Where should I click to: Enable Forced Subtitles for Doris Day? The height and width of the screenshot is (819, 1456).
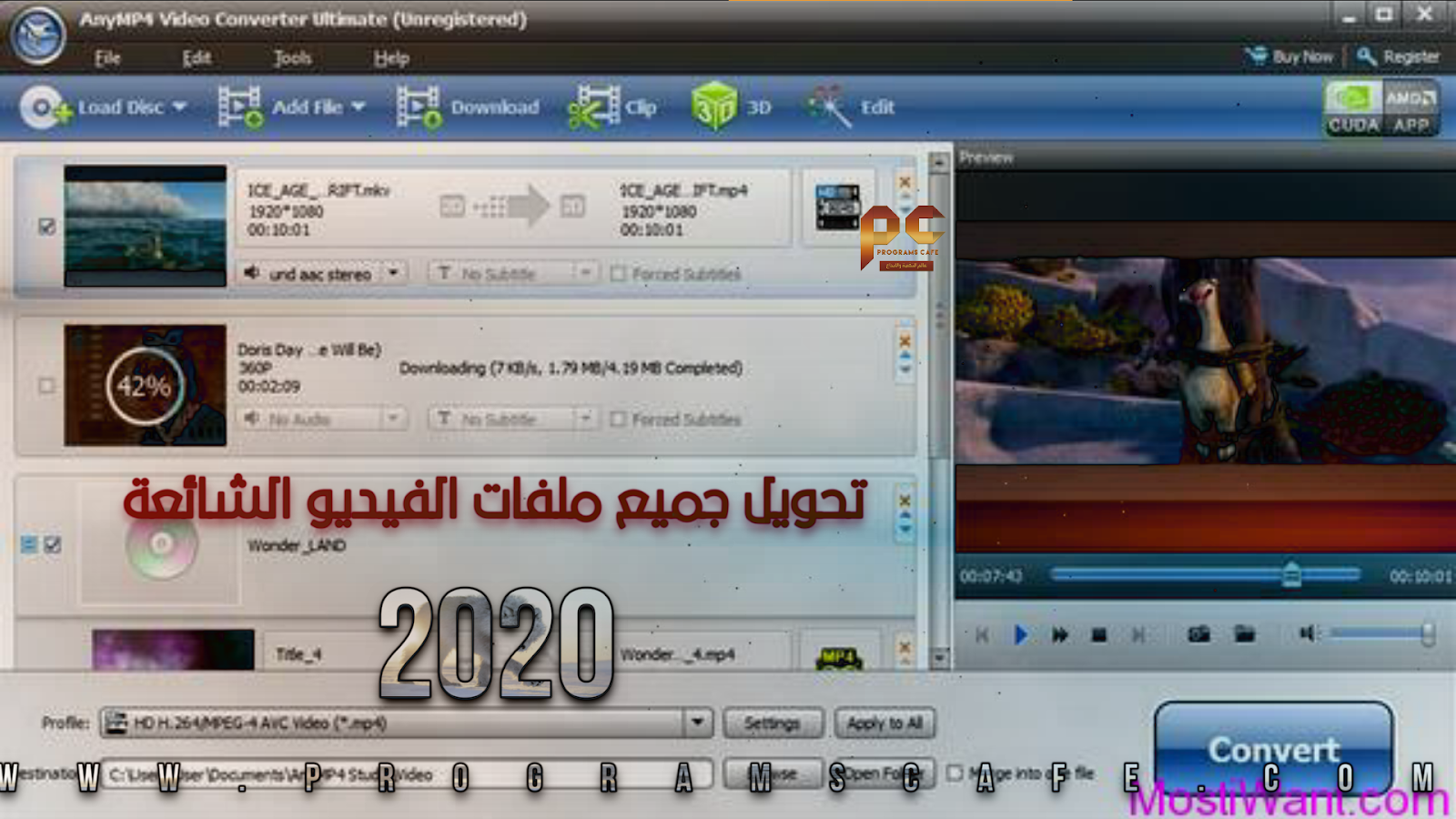point(619,420)
